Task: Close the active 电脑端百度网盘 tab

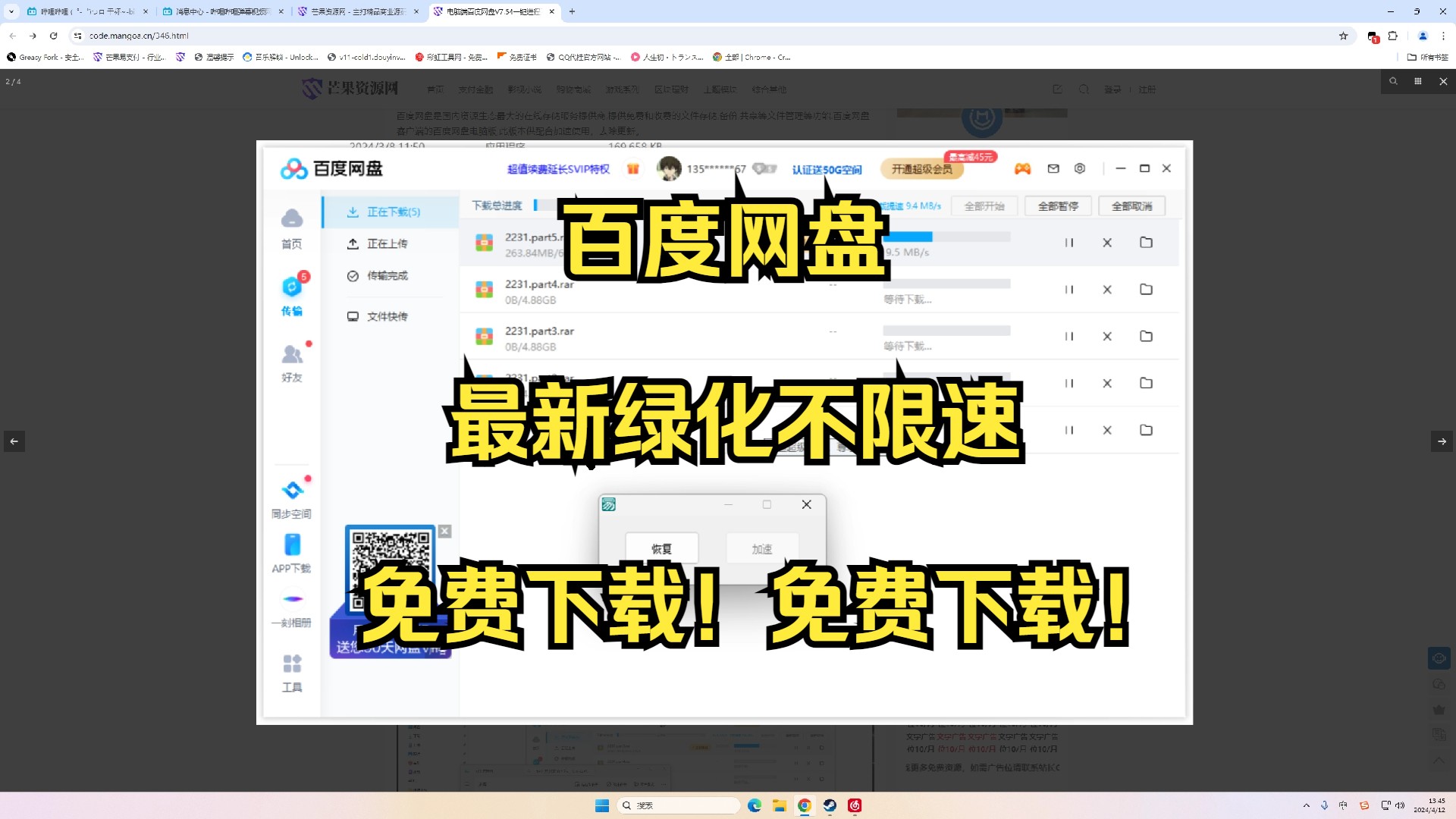Action: [x=551, y=11]
